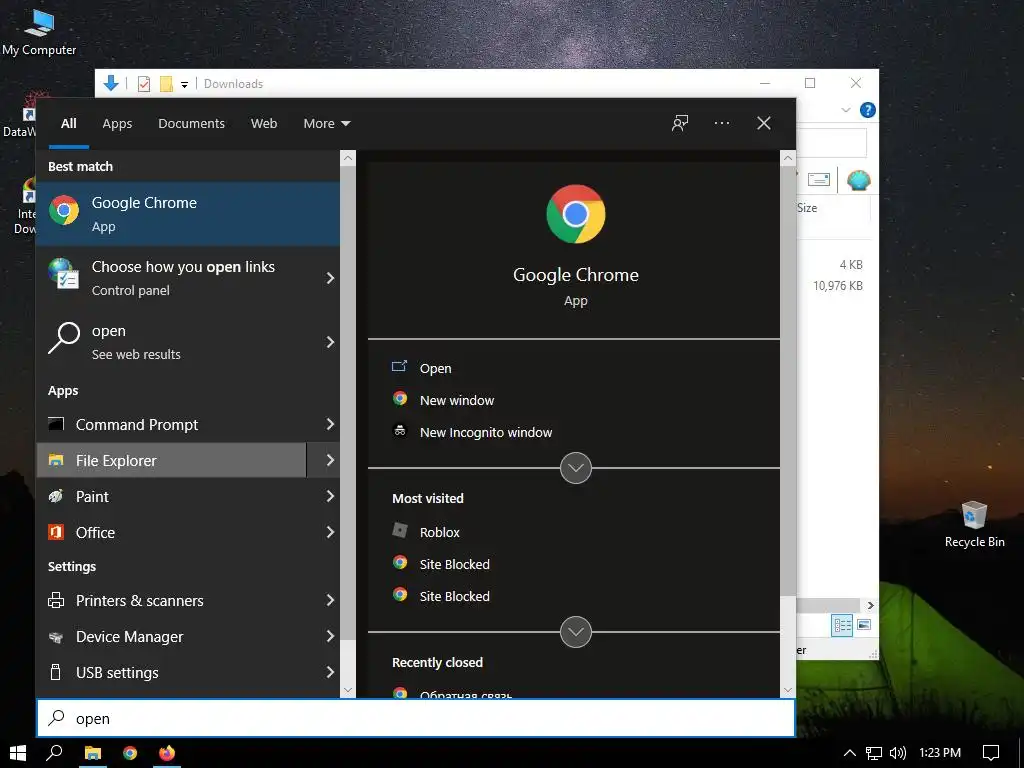Open File Explorer app result
1024x768 pixels.
click(171, 460)
